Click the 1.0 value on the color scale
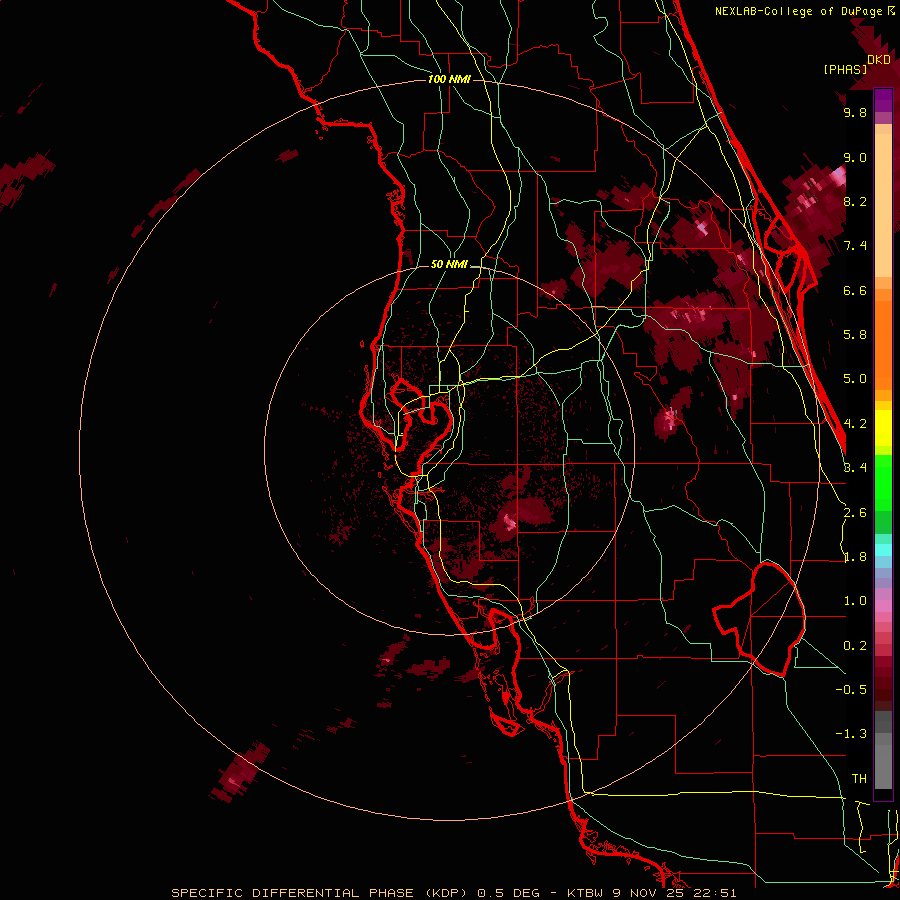This screenshot has height=900, width=900. point(855,601)
